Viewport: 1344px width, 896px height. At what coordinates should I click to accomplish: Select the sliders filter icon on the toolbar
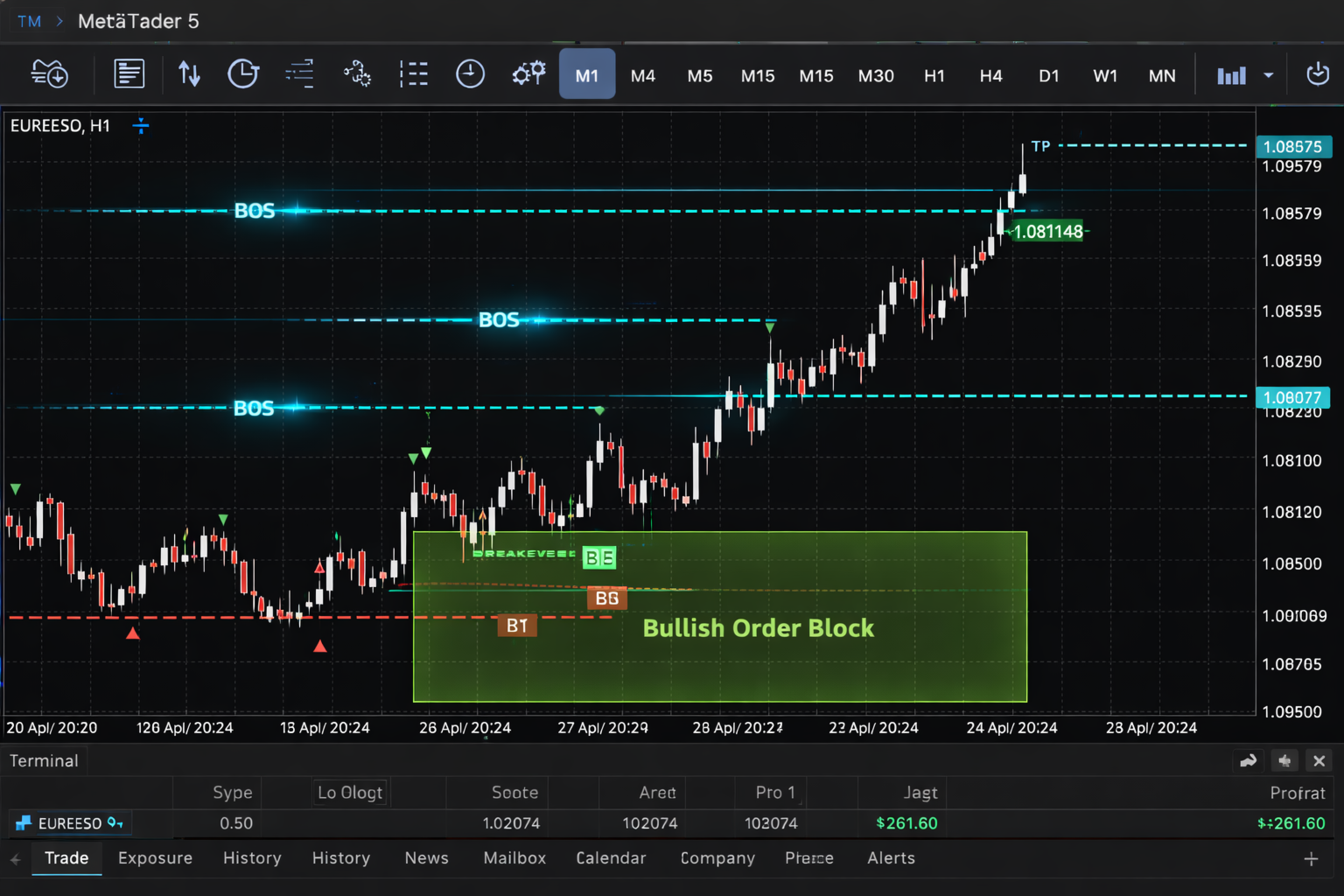[299, 73]
